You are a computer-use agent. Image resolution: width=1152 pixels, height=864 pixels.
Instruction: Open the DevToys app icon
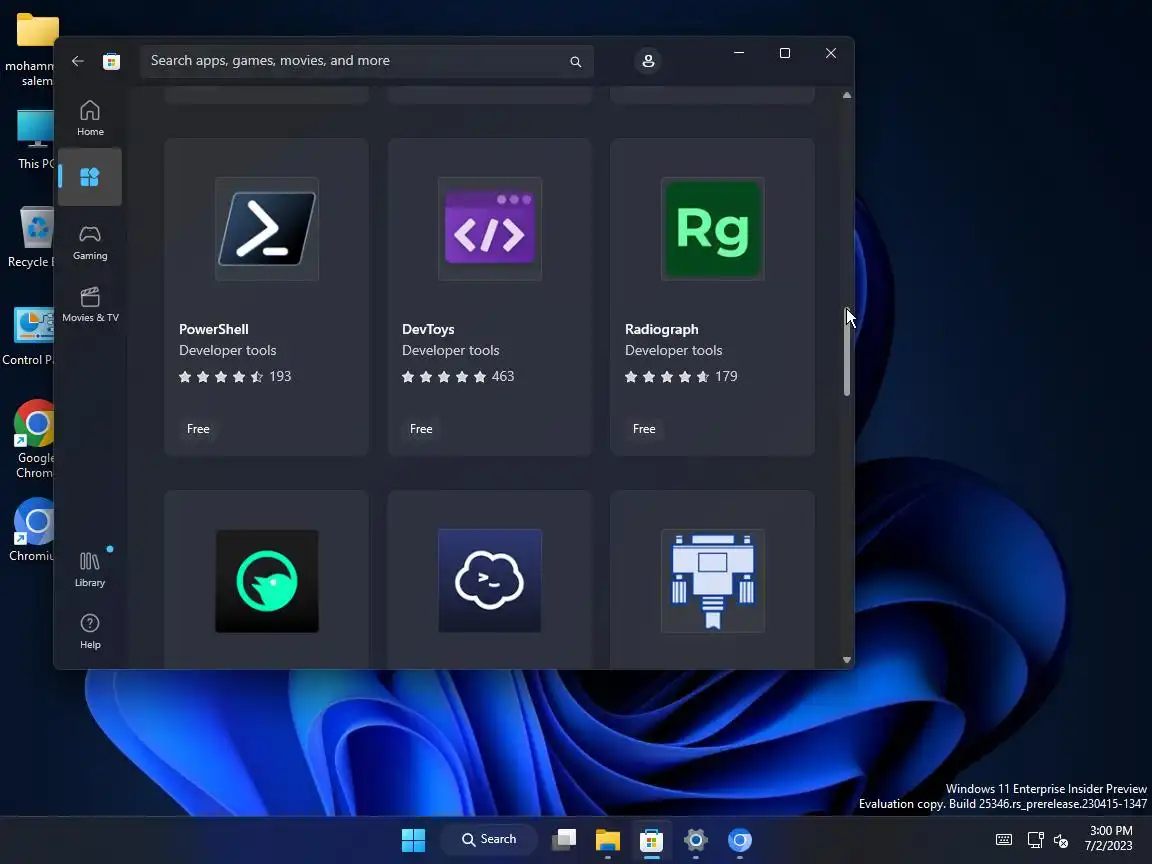(489, 228)
